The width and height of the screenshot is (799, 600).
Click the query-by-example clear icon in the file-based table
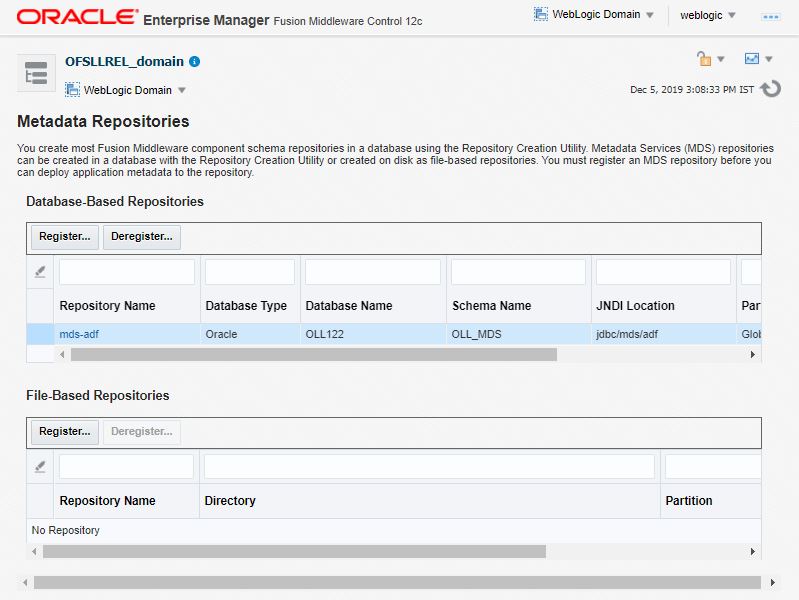pyautogui.click(x=40, y=466)
